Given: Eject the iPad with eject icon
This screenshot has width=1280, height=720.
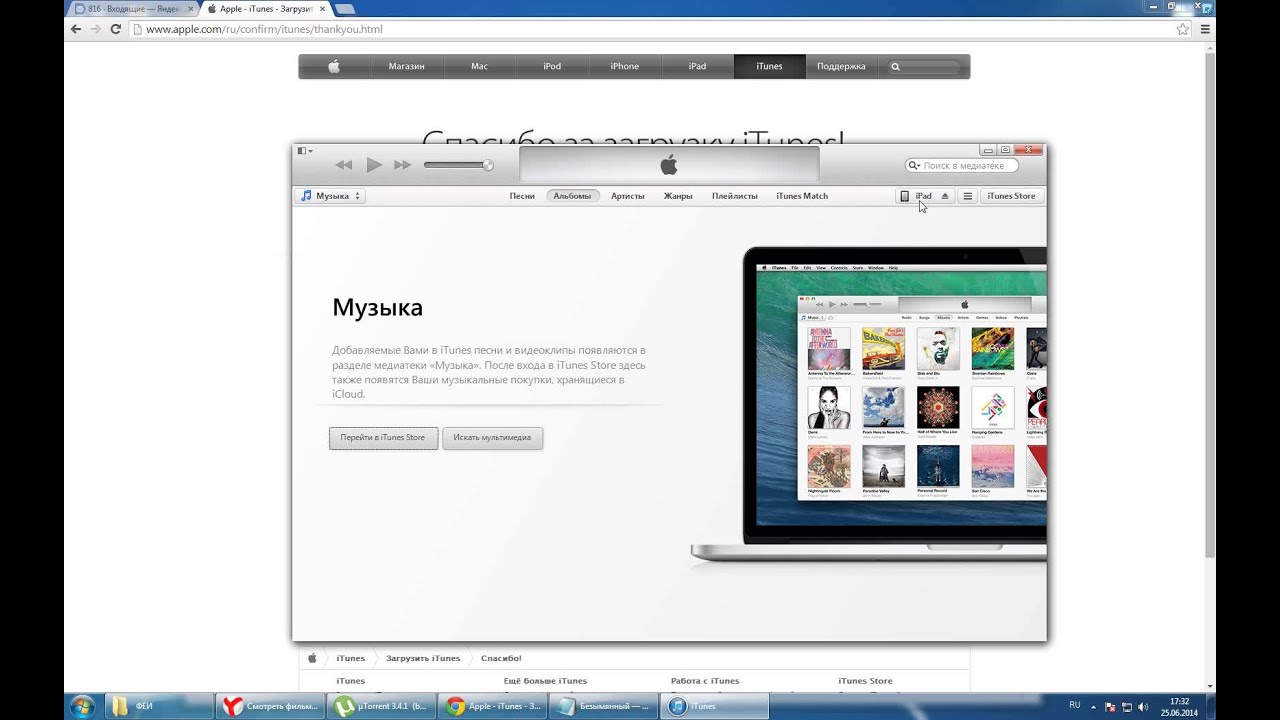Looking at the screenshot, I should (x=945, y=196).
